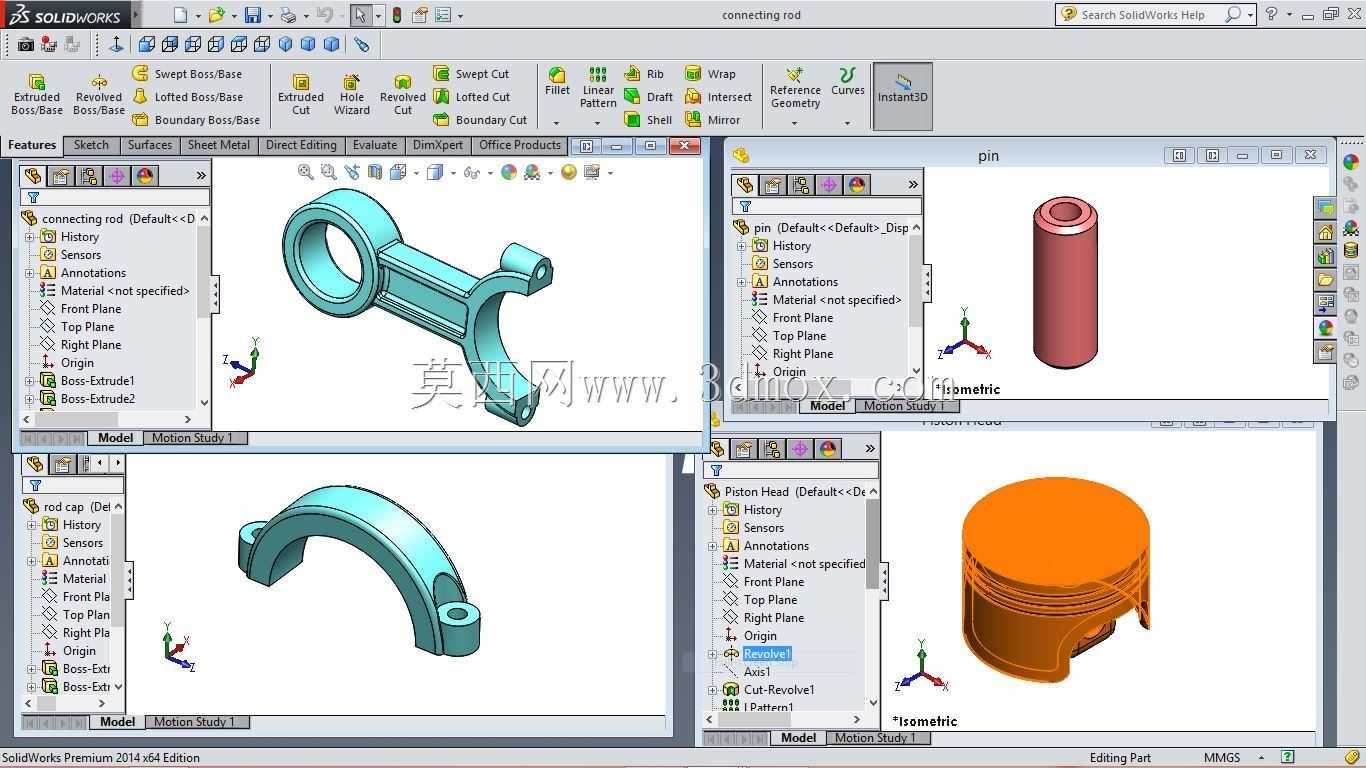Open DisplayManager tab in pin window panel
Viewport: 1366px width, 768px height.
(x=857, y=185)
